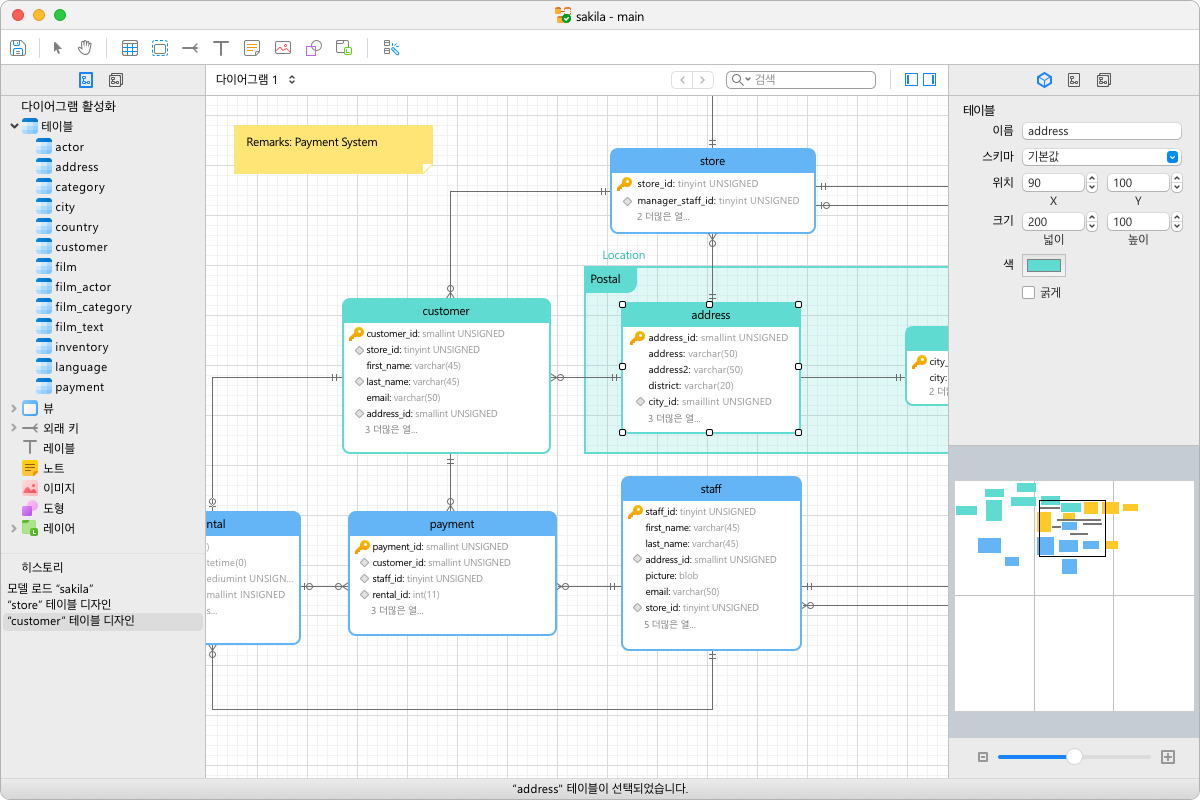This screenshot has height=800, width=1200.
Task: Open the 다이어그램 1 selector
Action: (252, 79)
